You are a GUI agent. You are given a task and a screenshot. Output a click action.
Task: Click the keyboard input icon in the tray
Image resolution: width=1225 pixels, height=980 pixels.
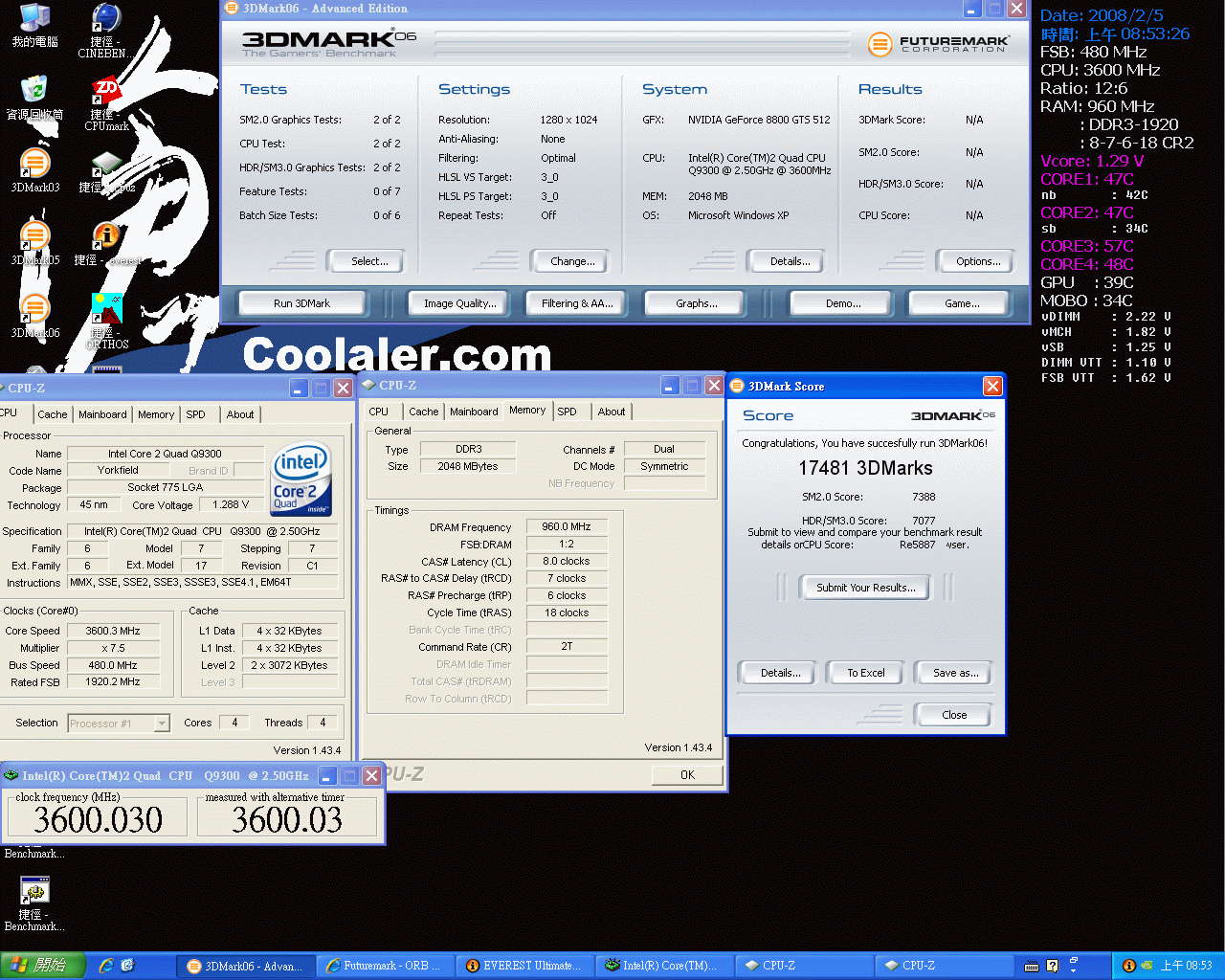tap(1032, 966)
